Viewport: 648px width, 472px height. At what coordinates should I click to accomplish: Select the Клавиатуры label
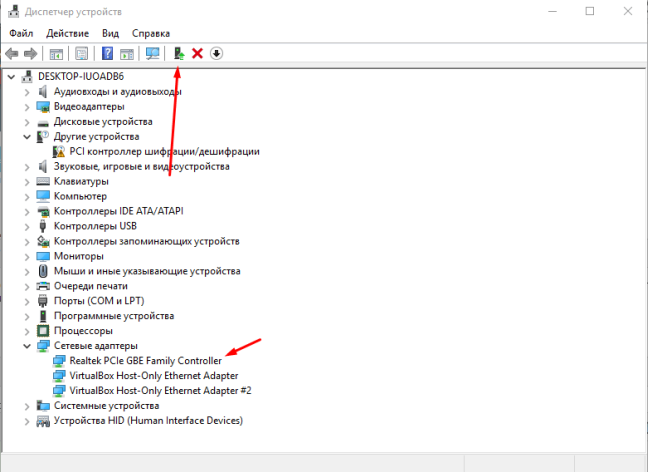tap(81, 181)
